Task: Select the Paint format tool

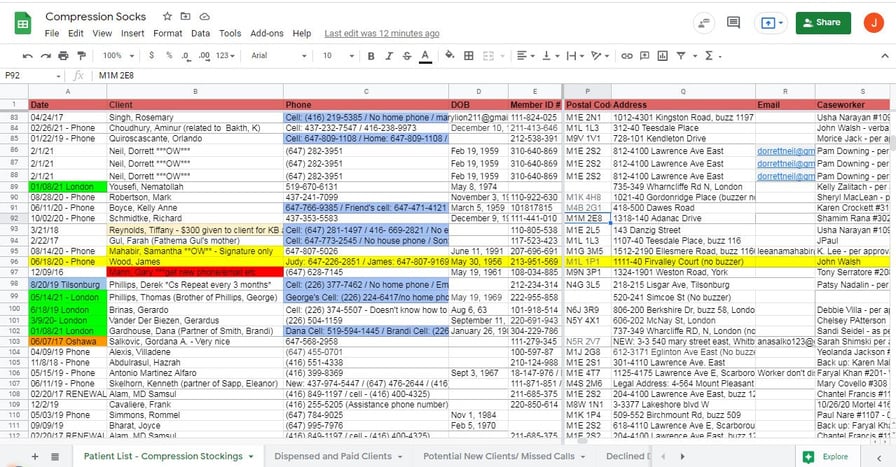Action: point(79,56)
